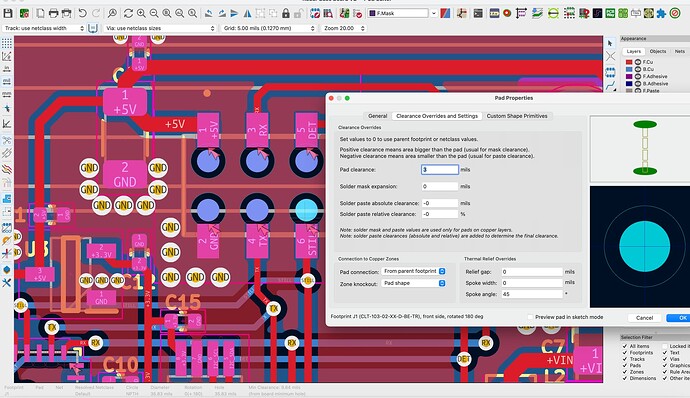Open the Track width dropdown

coord(44,28)
